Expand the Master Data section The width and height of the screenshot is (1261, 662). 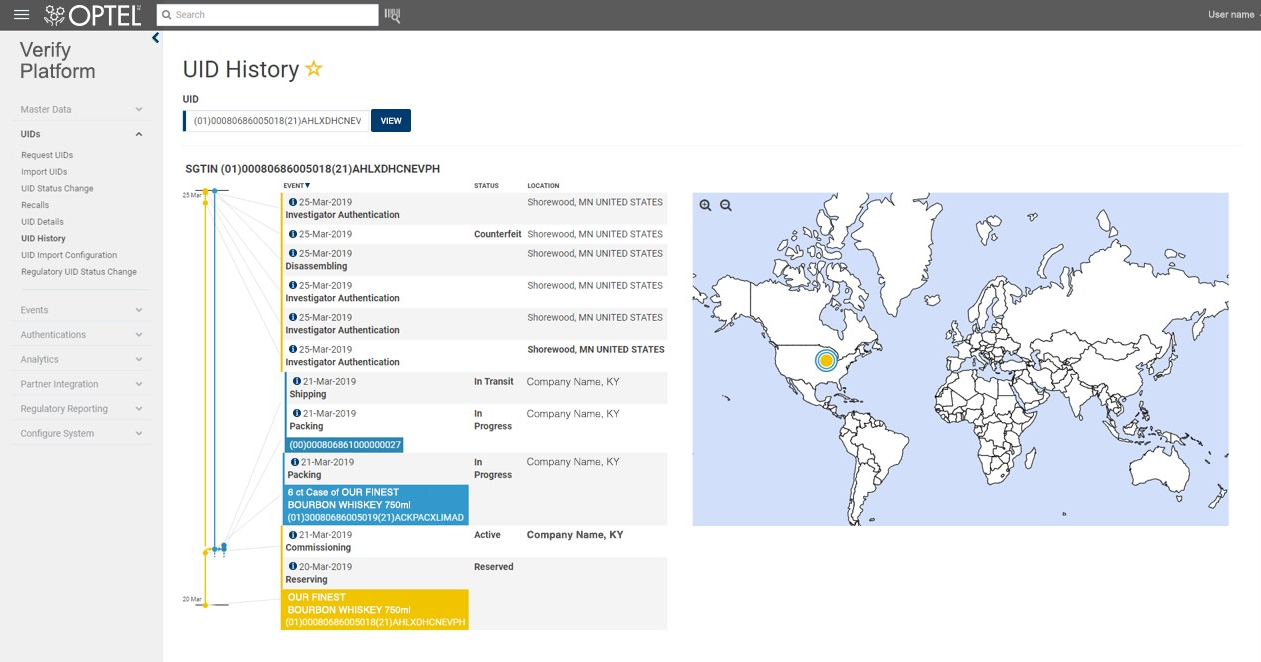80,109
